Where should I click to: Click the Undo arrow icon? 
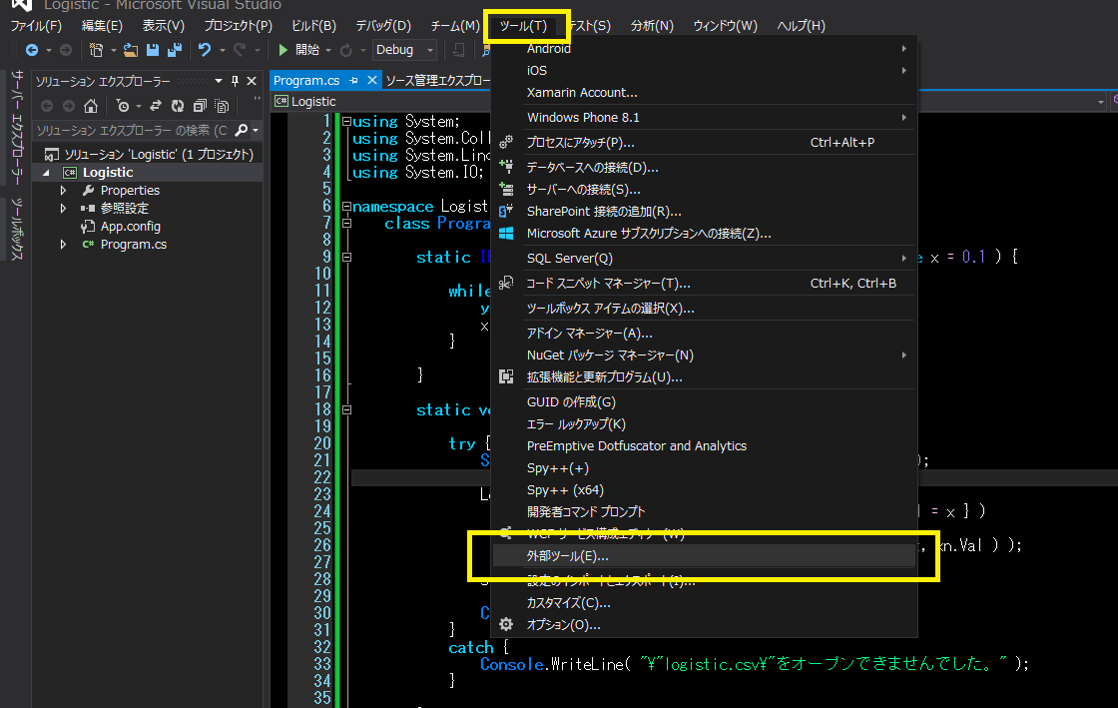pyautogui.click(x=206, y=49)
